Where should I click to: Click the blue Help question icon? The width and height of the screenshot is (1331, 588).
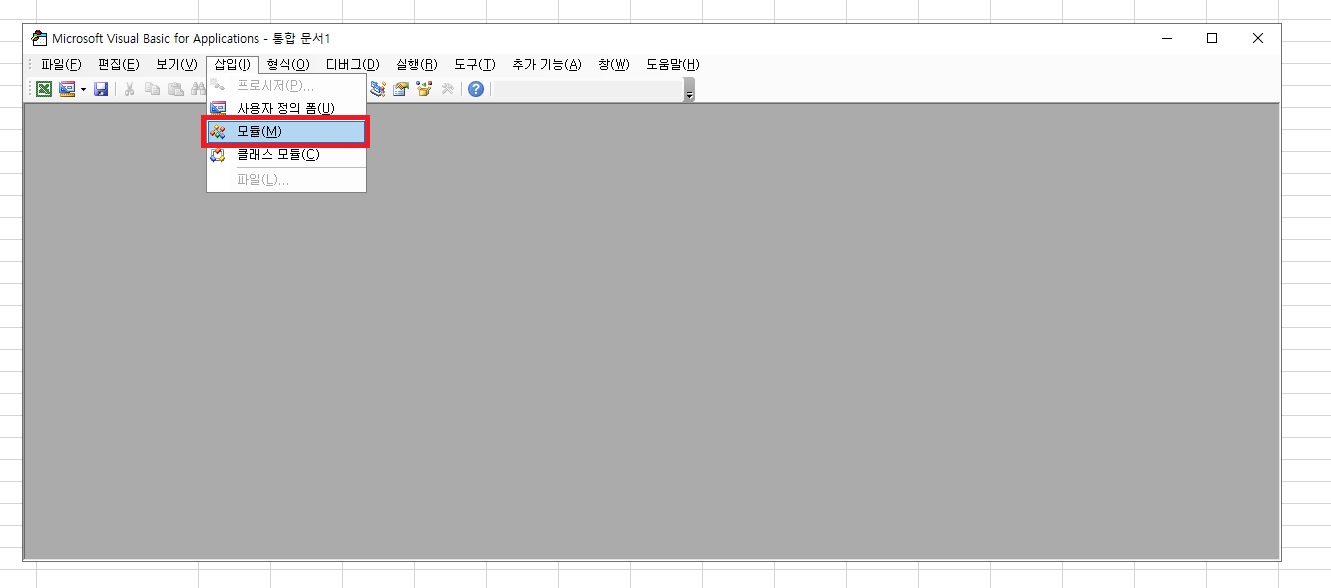(476, 89)
